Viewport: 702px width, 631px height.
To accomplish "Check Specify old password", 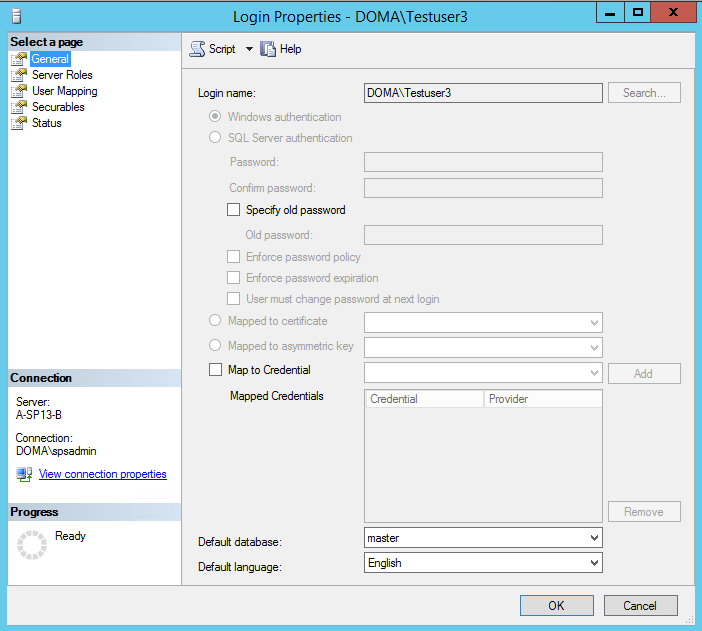I will pos(233,210).
